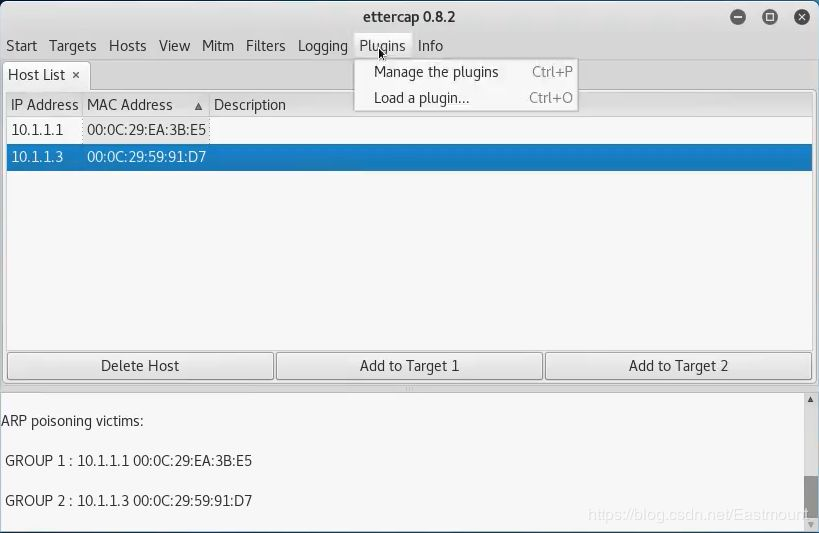Close the Host List tab
Viewport: 819px width, 533px height.
point(76,75)
